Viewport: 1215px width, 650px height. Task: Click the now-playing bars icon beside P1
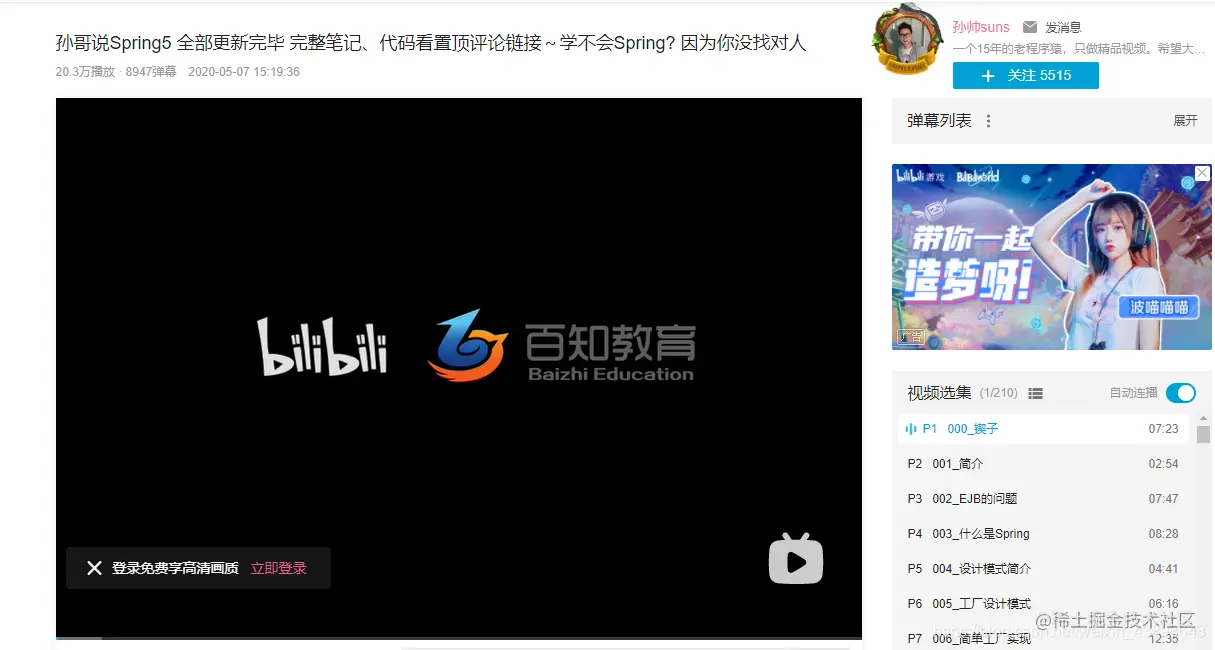(x=911, y=429)
